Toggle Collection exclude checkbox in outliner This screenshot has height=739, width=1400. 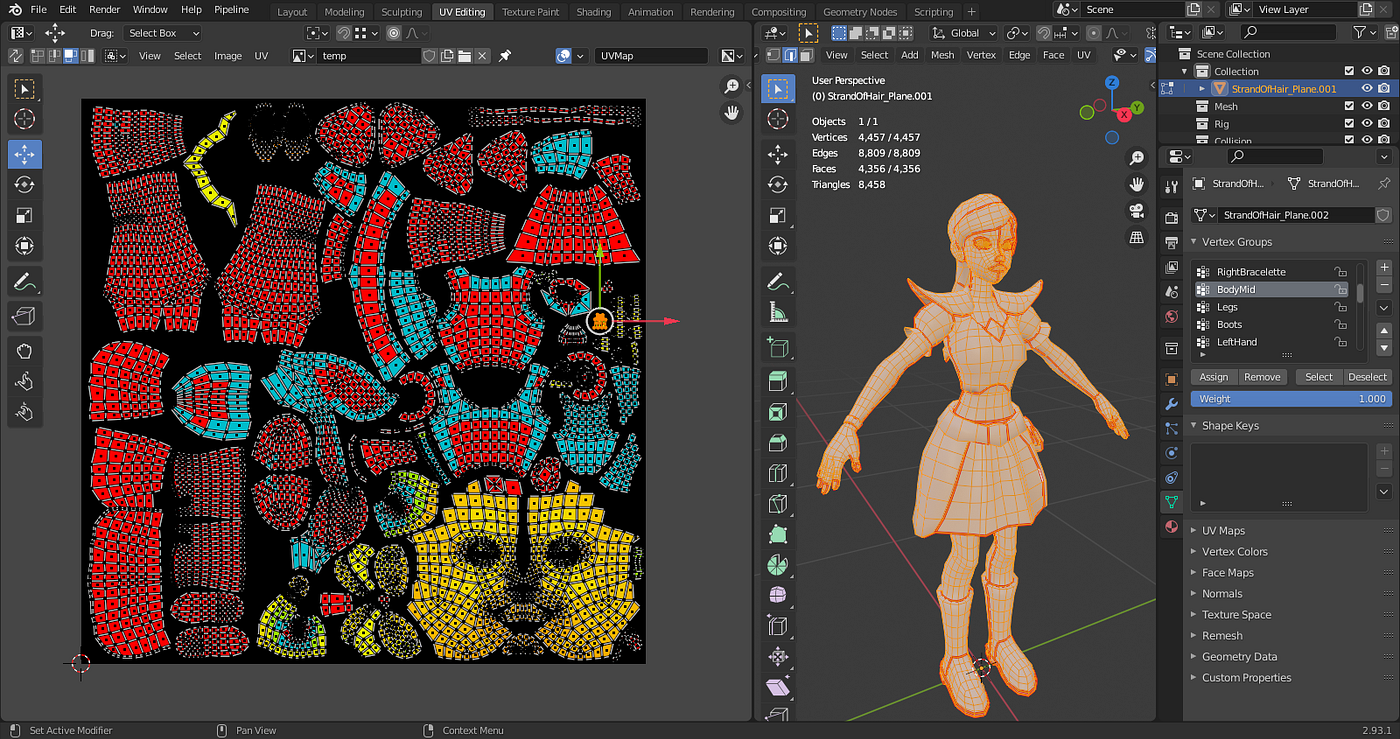tap(1350, 71)
